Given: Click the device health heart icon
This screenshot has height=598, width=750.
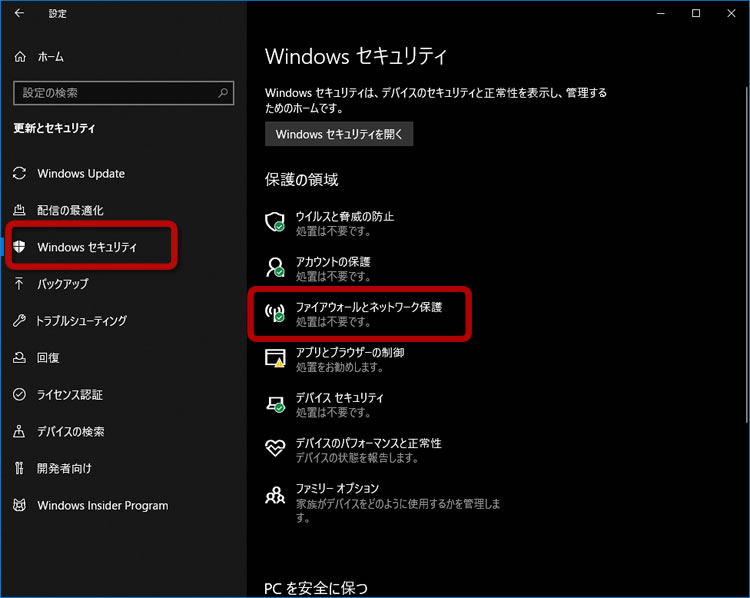Looking at the screenshot, I should (275, 448).
